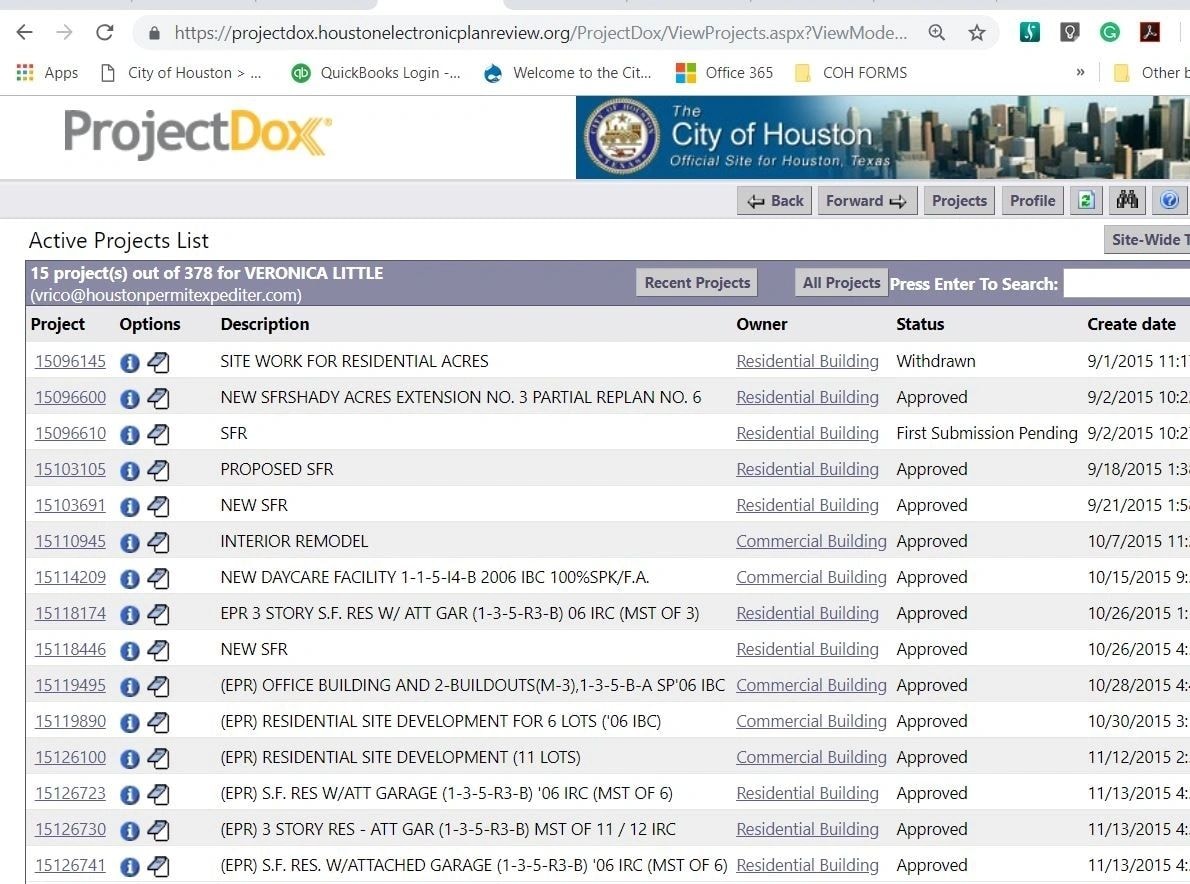Open info icon for project 15096600
This screenshot has height=884, width=1190.
click(x=130, y=398)
